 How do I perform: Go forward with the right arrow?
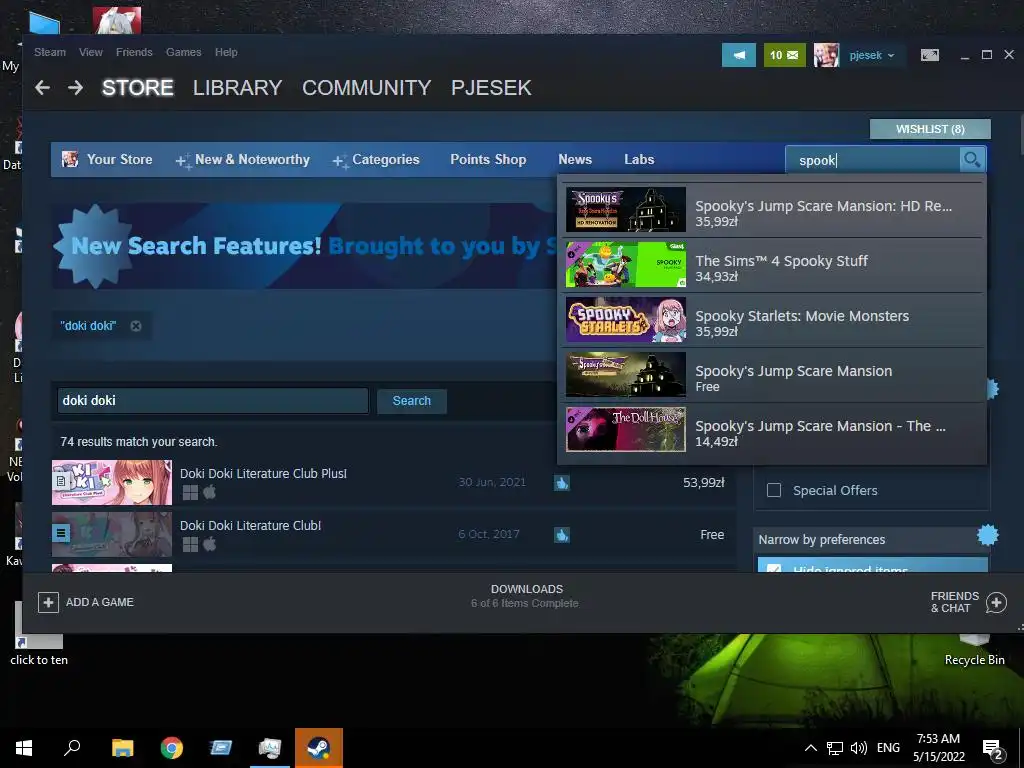click(76, 88)
